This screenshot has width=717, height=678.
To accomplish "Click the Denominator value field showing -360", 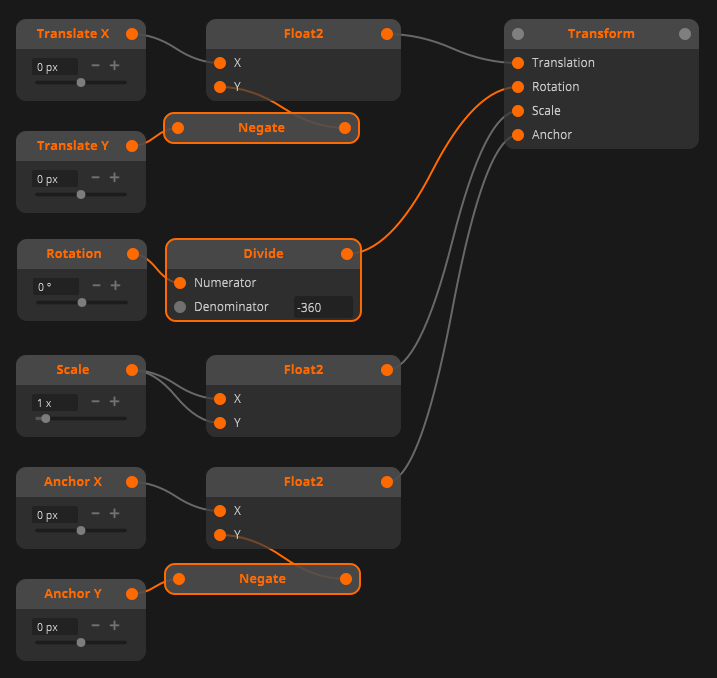I will click(322, 307).
